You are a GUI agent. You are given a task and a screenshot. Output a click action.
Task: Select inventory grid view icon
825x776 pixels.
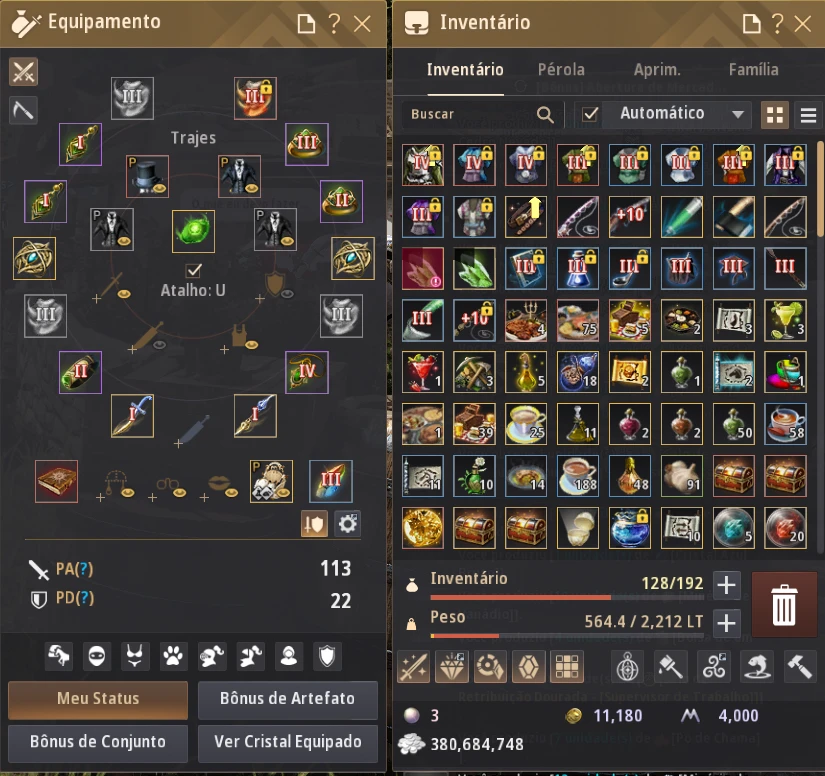[774, 114]
